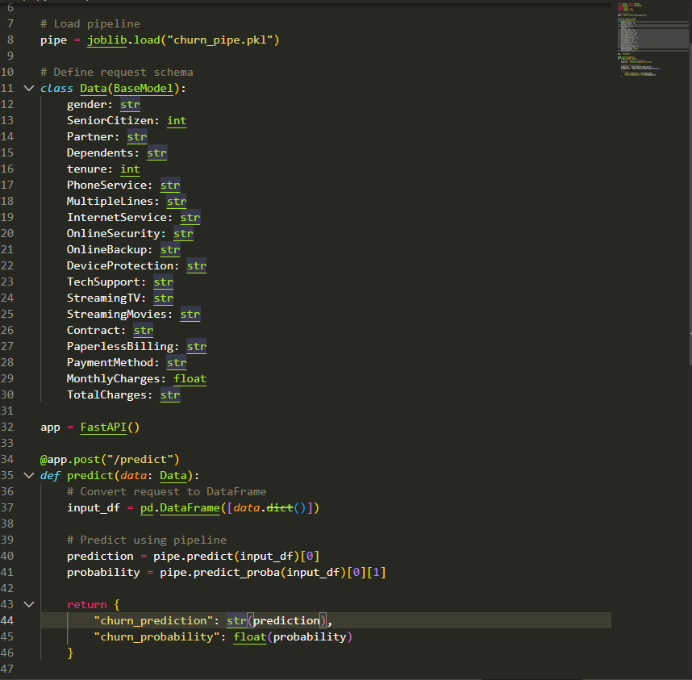Viewport: 692px width, 680px height.
Task: Click the input_df variable on line 37
Action: [94, 507]
